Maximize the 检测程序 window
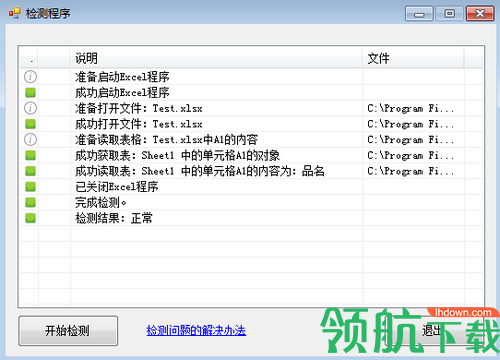Image resolution: width=500 pixels, height=360 pixels. click(449, 13)
